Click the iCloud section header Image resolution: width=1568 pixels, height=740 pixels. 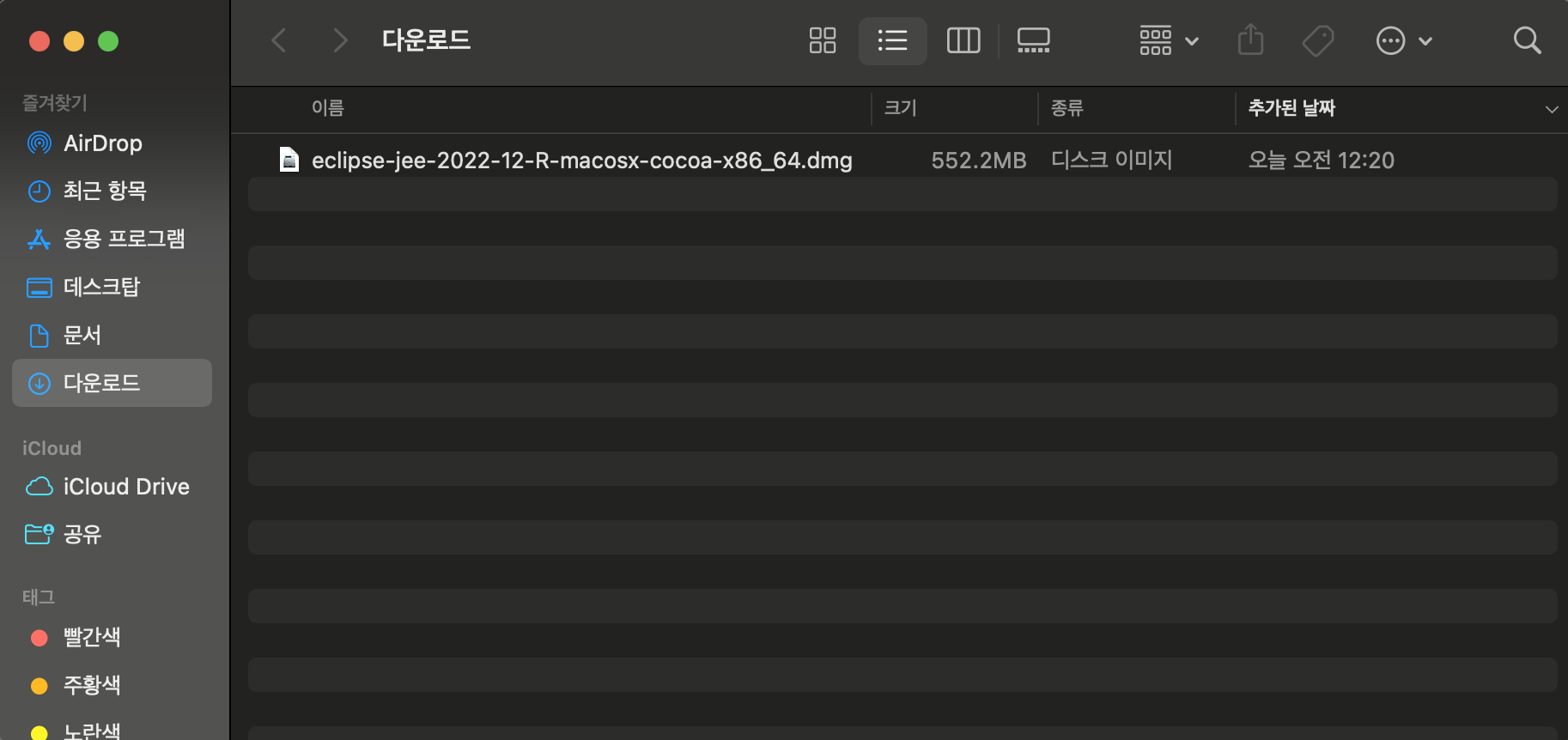pyautogui.click(x=52, y=448)
